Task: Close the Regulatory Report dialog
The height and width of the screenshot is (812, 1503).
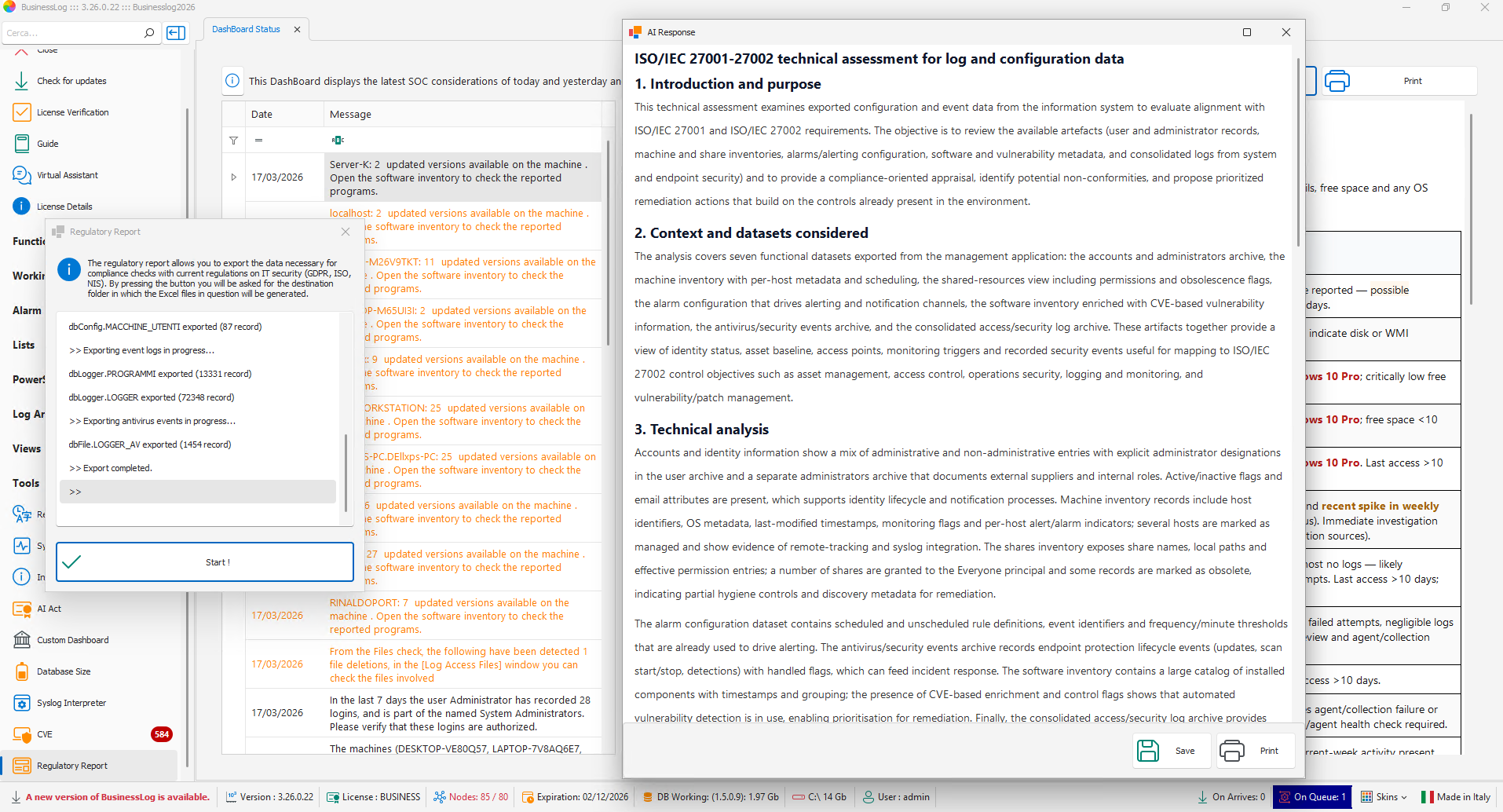Action: pyautogui.click(x=346, y=232)
